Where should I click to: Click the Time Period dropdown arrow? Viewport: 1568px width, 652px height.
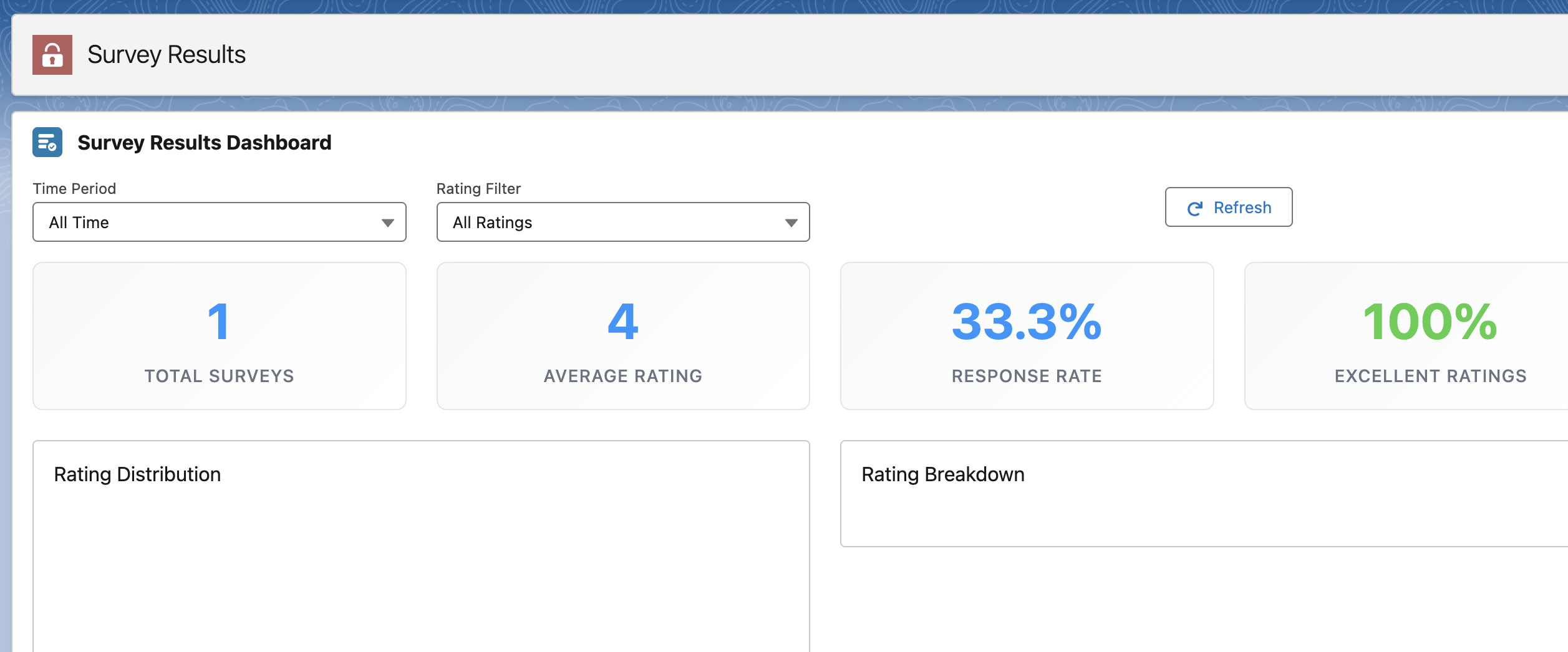tap(387, 223)
